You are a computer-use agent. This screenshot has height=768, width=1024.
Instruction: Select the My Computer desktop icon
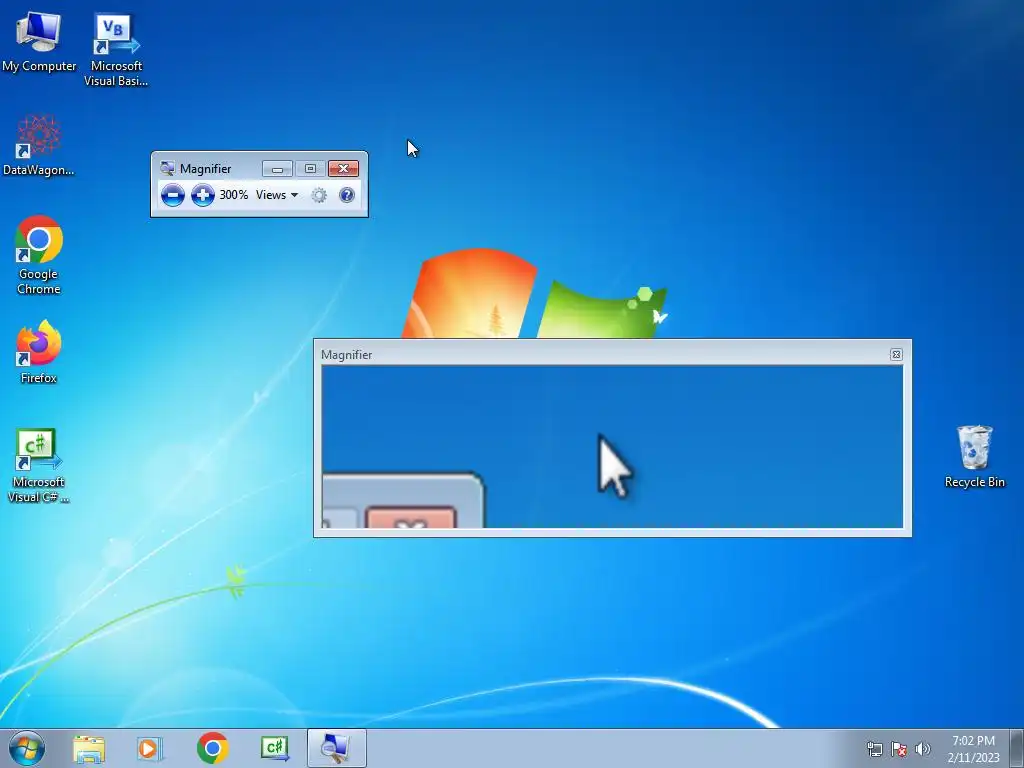coord(39,42)
